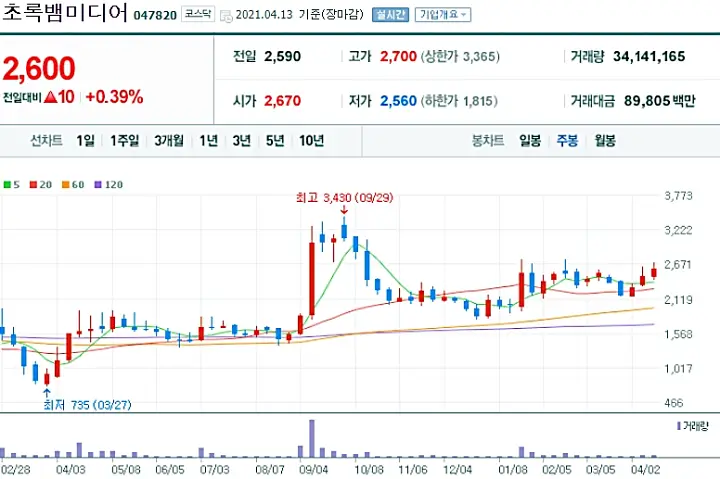This screenshot has height=479, width=720.
Task: Select the 1년 line chart tab
Action: [x=208, y=140]
